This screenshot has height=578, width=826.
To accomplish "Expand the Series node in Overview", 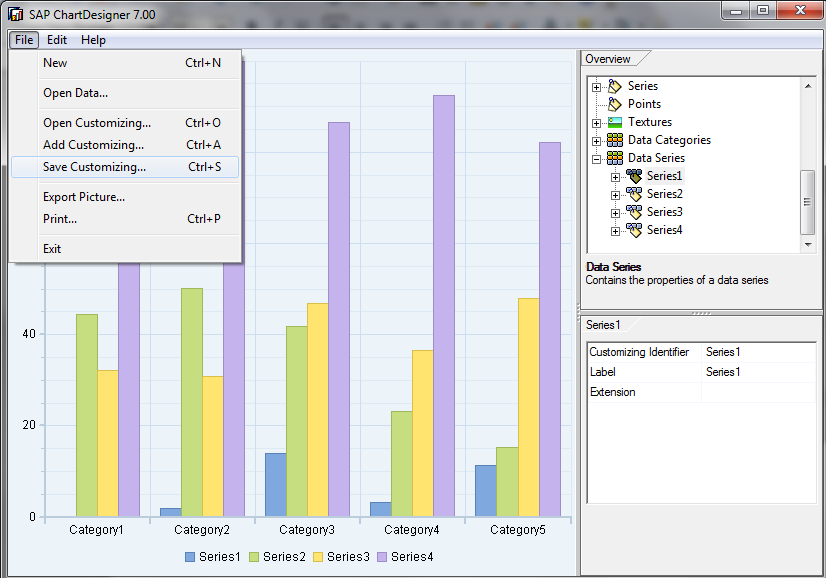I will point(596,87).
